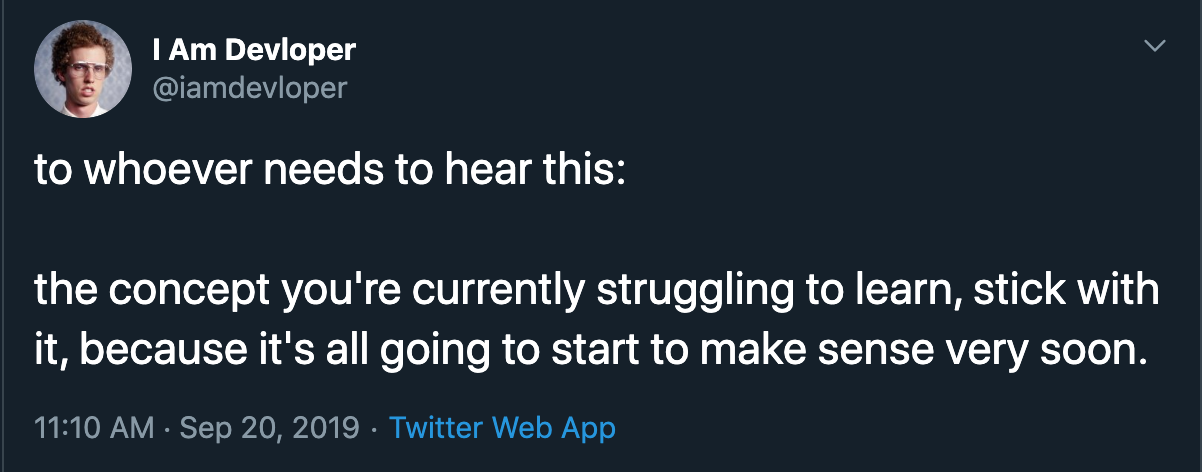Visit the @iamdevloper handle link

click(x=250, y=88)
